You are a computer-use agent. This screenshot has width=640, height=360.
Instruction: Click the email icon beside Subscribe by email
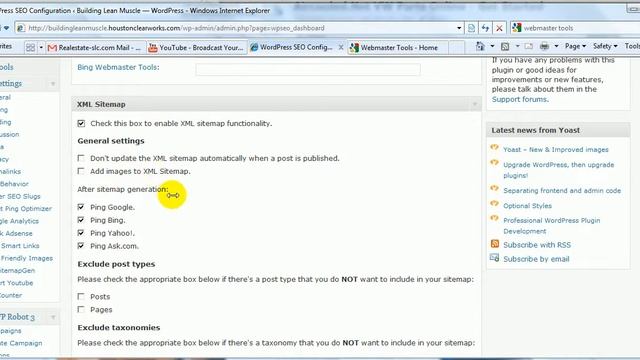(495, 258)
